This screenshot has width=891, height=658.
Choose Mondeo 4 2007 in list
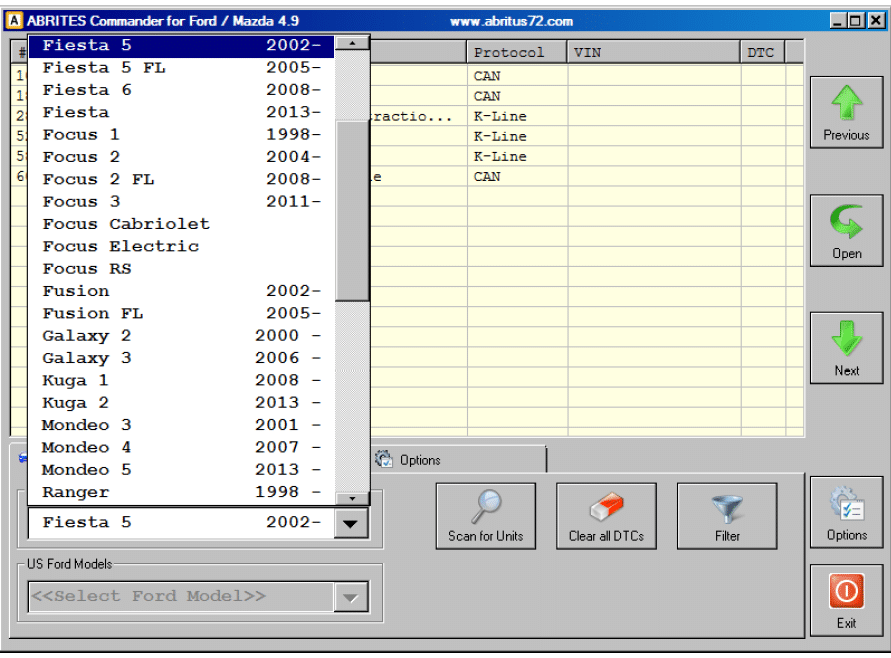coord(181,447)
